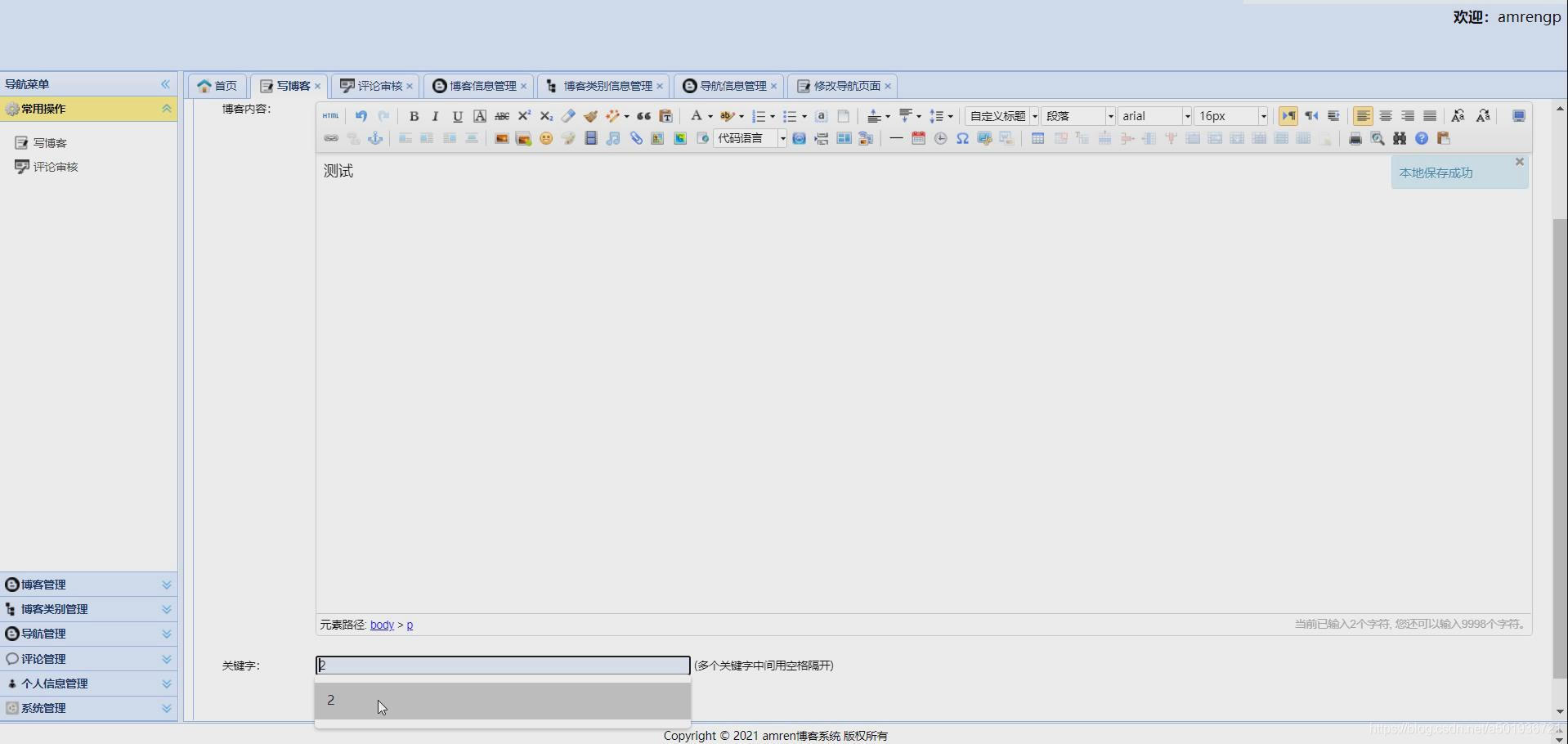Image resolution: width=1568 pixels, height=744 pixels.
Task: Open the unordered list style dropdown
Action: click(x=804, y=116)
